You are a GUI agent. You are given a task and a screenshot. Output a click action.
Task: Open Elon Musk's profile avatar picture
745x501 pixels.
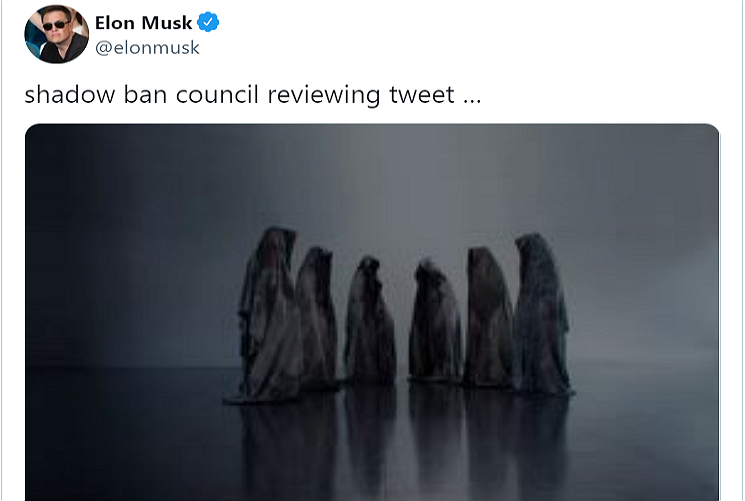click(56, 34)
